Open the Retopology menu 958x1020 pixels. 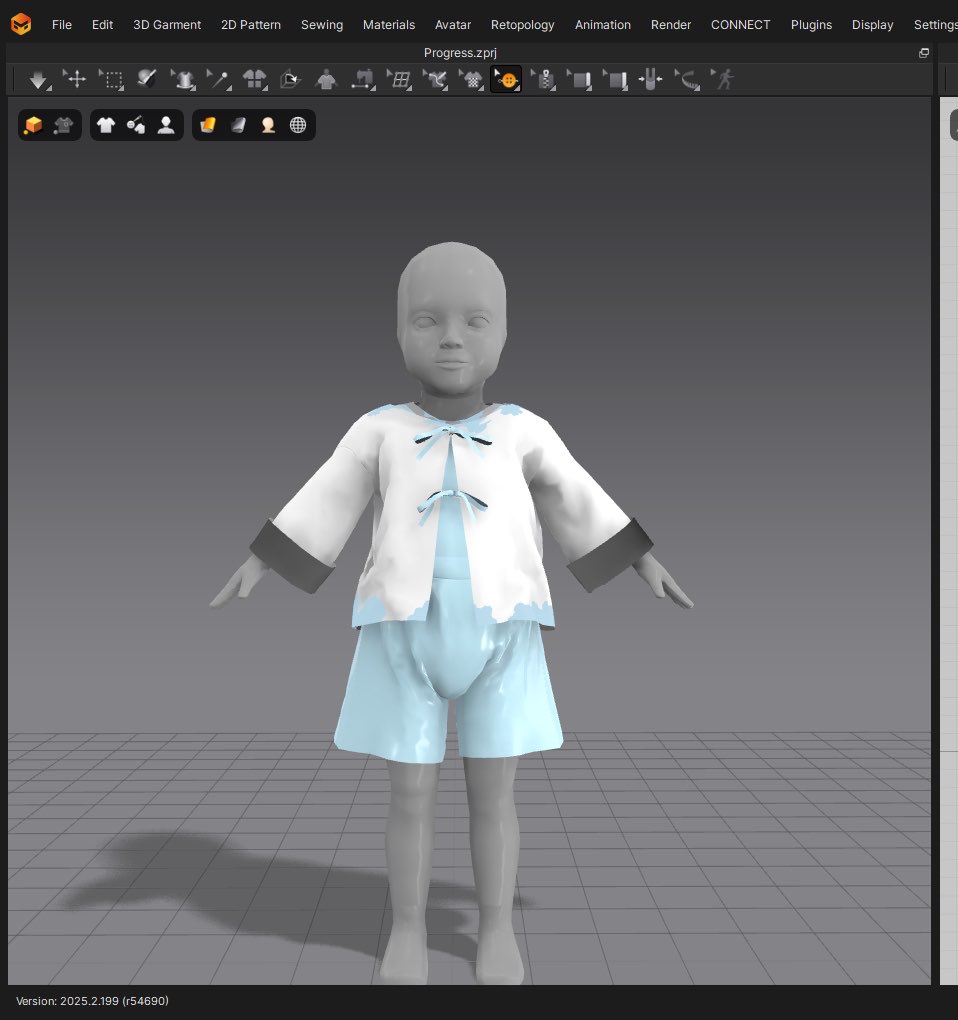(522, 25)
